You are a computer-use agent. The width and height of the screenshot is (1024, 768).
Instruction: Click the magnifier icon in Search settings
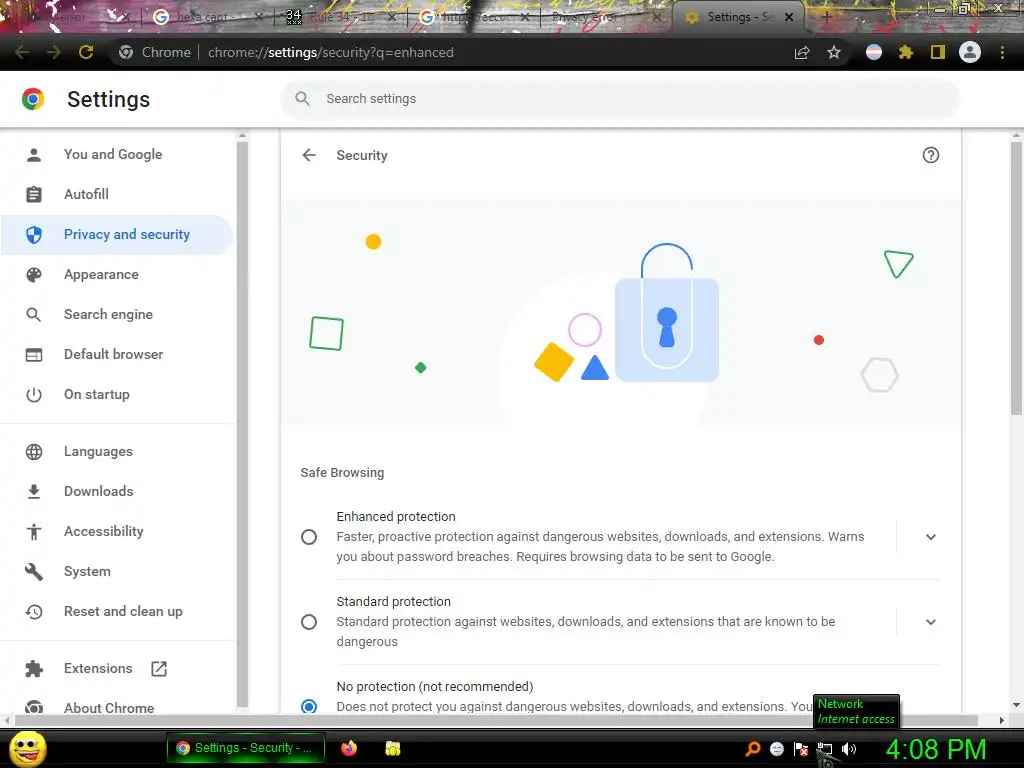(x=302, y=99)
